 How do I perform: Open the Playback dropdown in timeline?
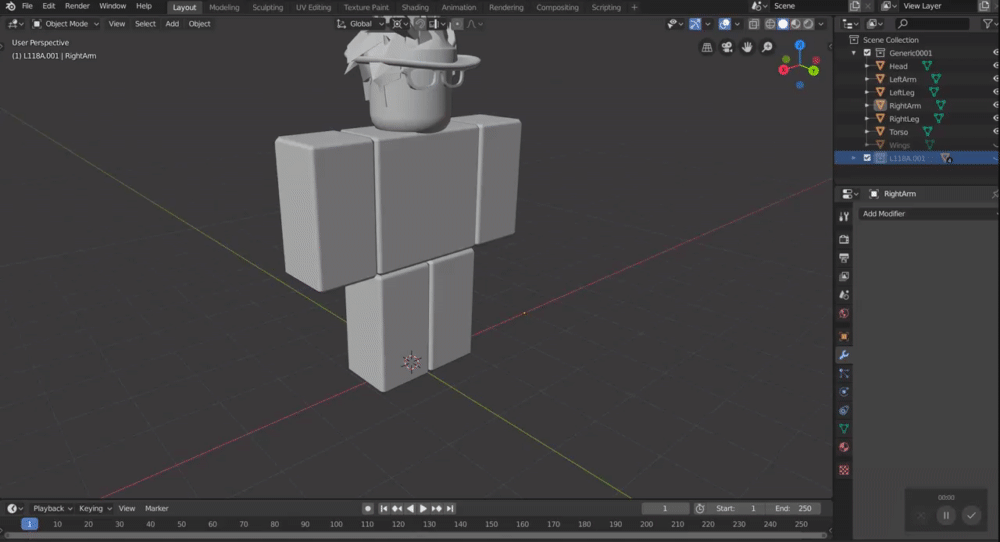click(52, 508)
